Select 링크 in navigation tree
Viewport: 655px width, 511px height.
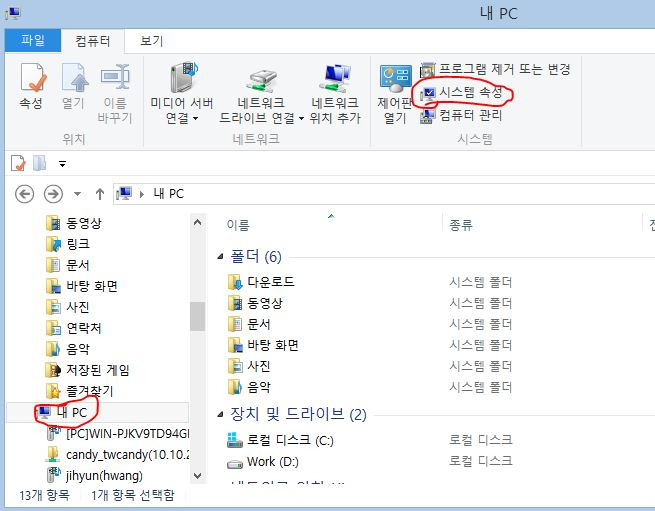pyautogui.click(x=68, y=244)
